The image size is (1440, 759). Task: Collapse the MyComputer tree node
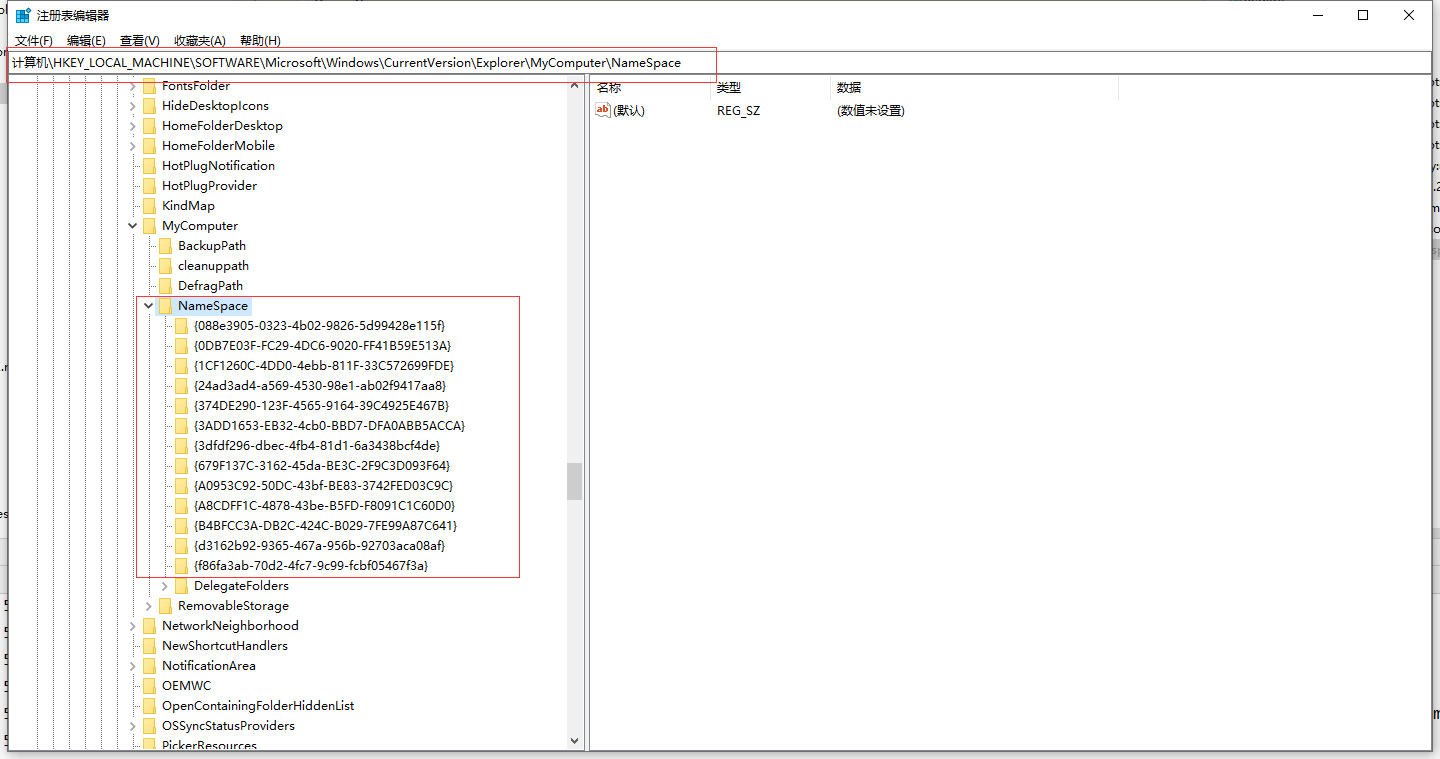pos(132,225)
